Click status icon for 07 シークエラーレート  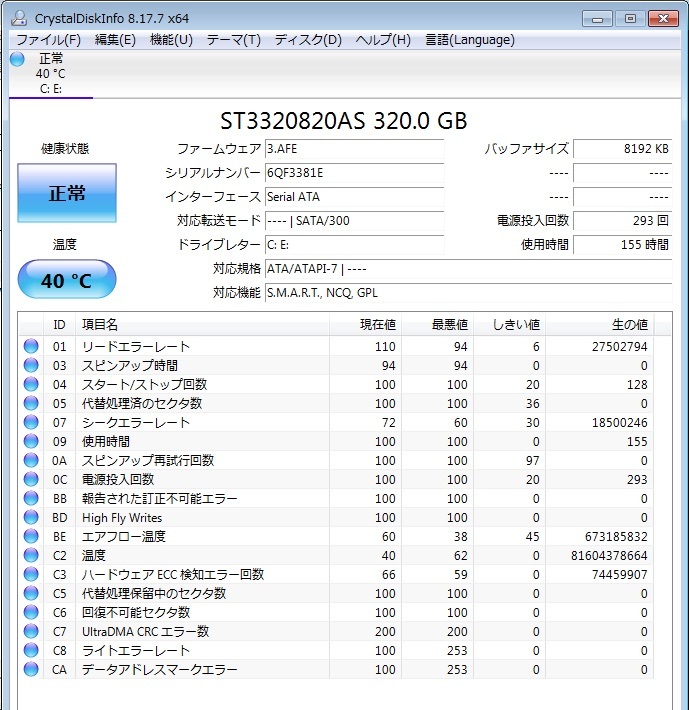(x=31, y=422)
